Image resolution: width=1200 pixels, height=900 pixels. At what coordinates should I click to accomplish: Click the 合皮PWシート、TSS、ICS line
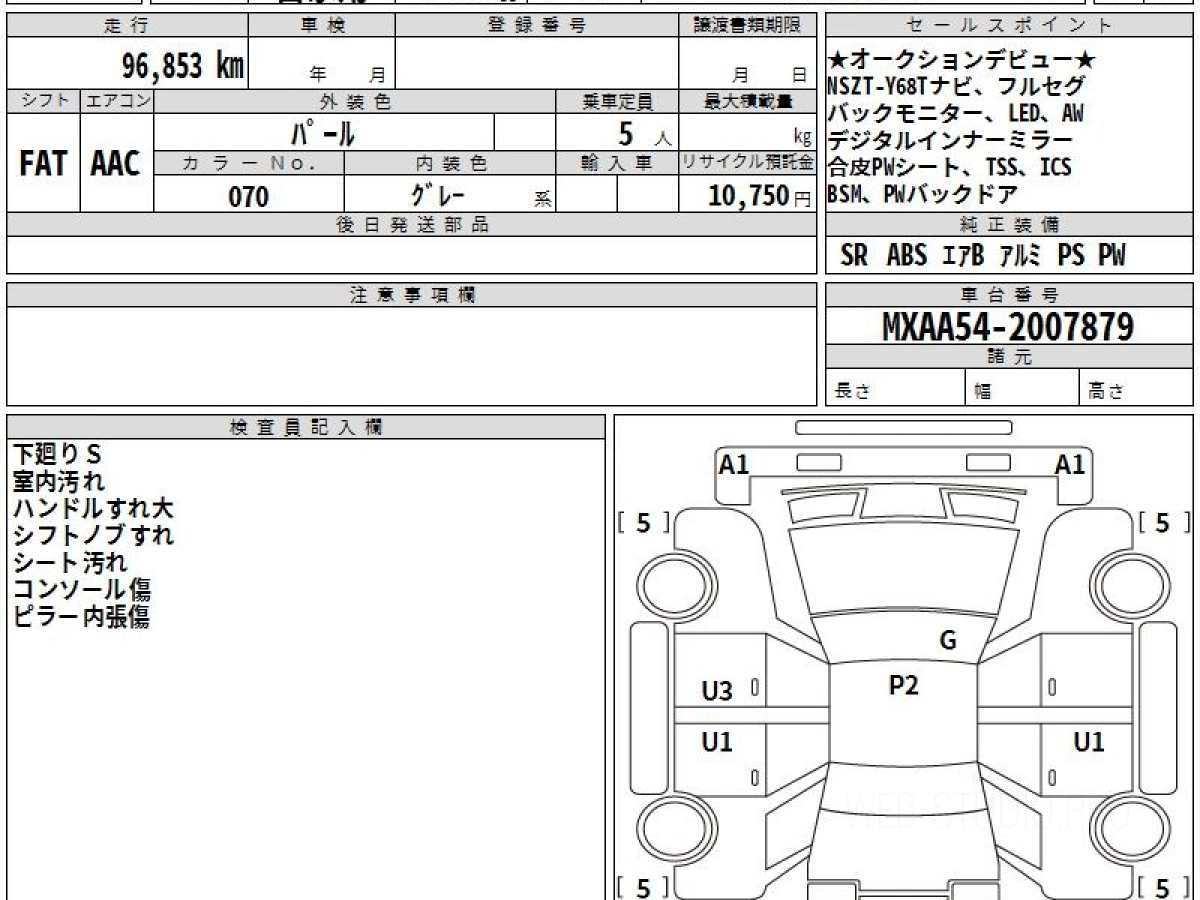tap(949, 167)
